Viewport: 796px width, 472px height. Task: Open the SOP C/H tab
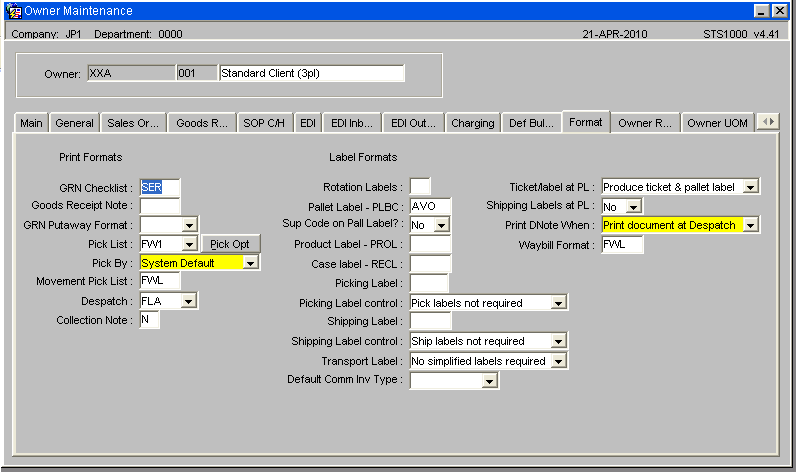[x=264, y=123]
